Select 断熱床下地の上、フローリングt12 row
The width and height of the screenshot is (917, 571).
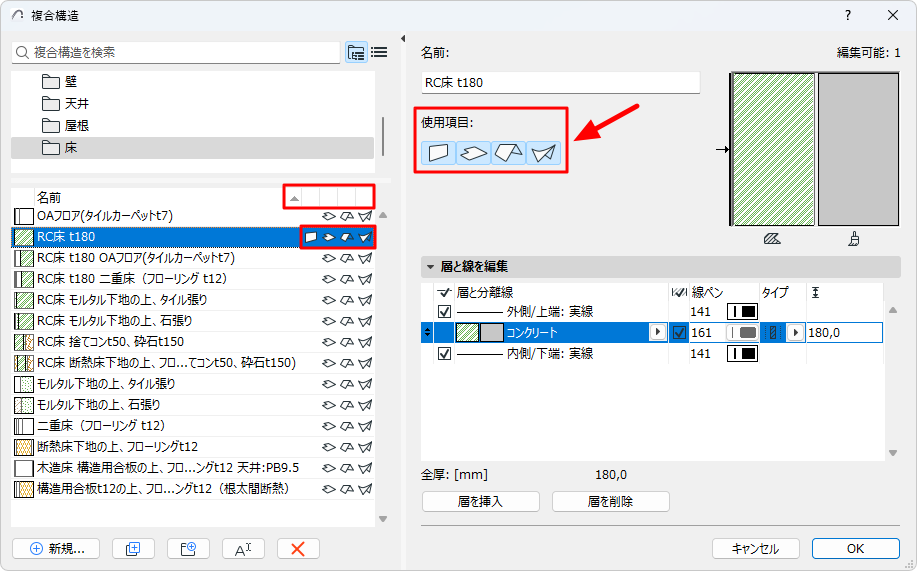pos(192,448)
